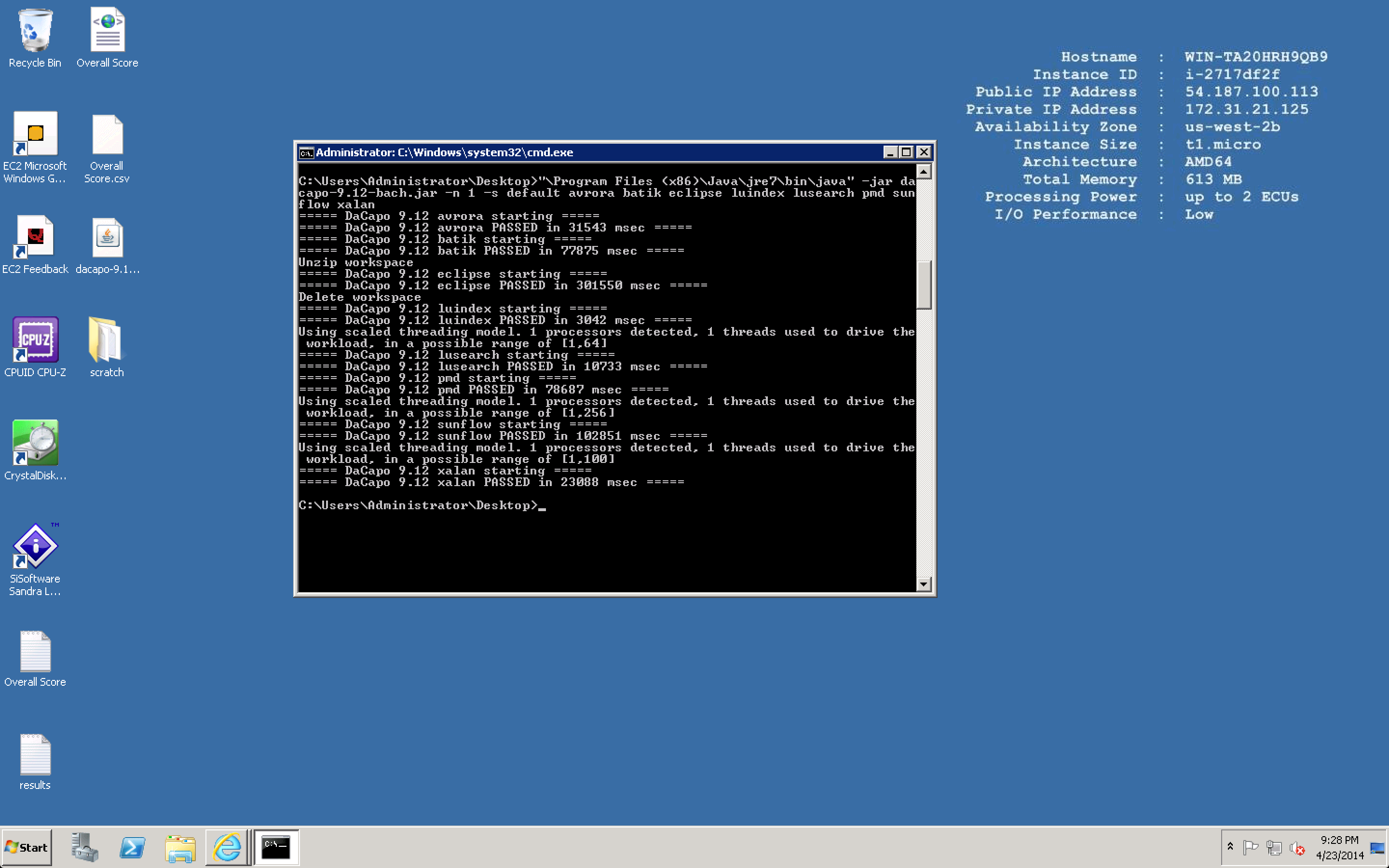Image resolution: width=1389 pixels, height=868 pixels.
Task: Launch the CrystalDisk shortcut icon
Action: (x=35, y=443)
